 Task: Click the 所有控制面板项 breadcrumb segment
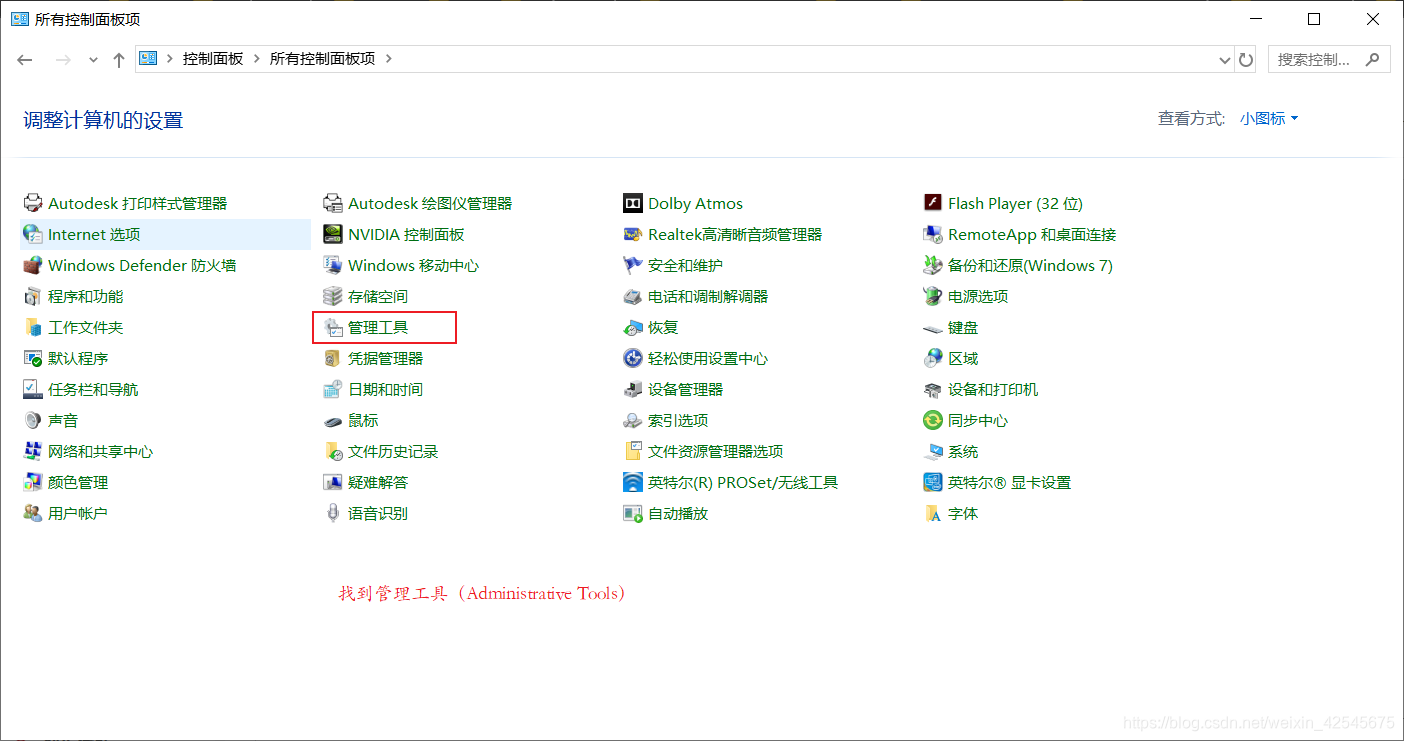323,59
